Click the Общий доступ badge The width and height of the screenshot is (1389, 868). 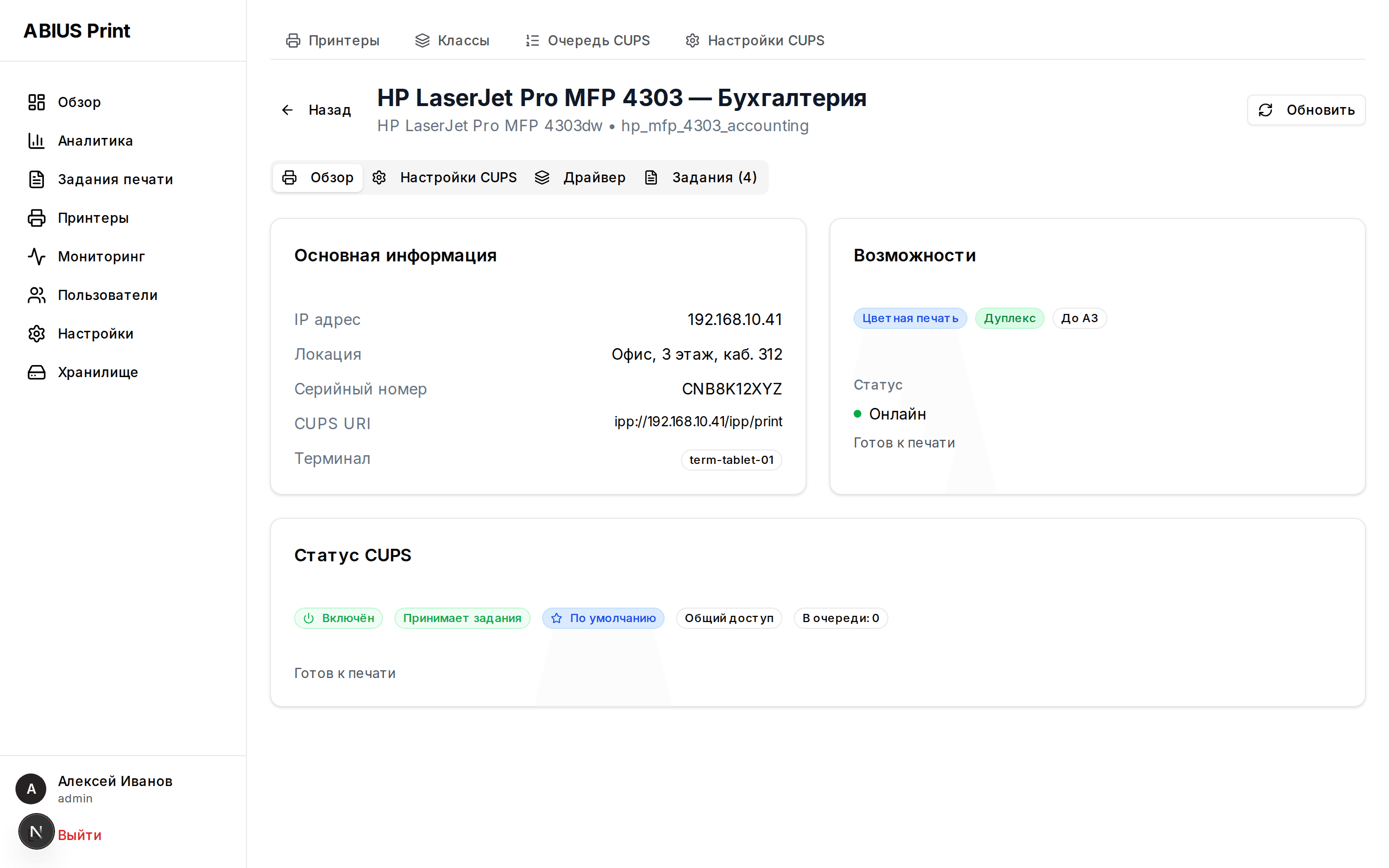point(729,618)
